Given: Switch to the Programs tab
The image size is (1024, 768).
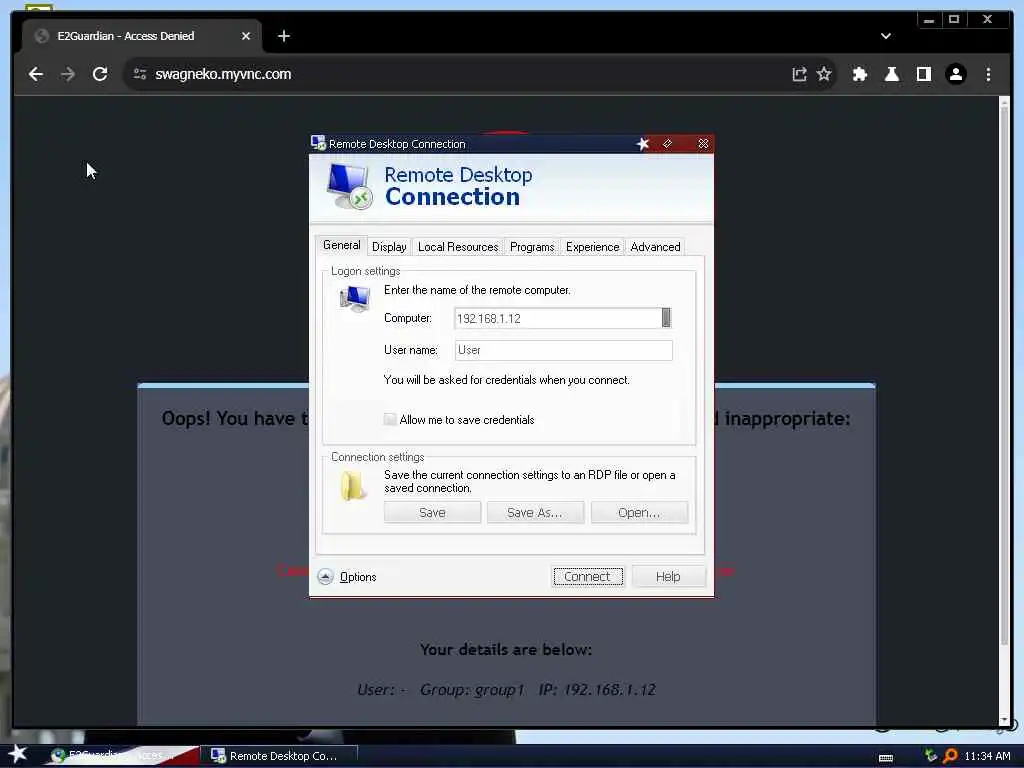Looking at the screenshot, I should click(x=532, y=247).
